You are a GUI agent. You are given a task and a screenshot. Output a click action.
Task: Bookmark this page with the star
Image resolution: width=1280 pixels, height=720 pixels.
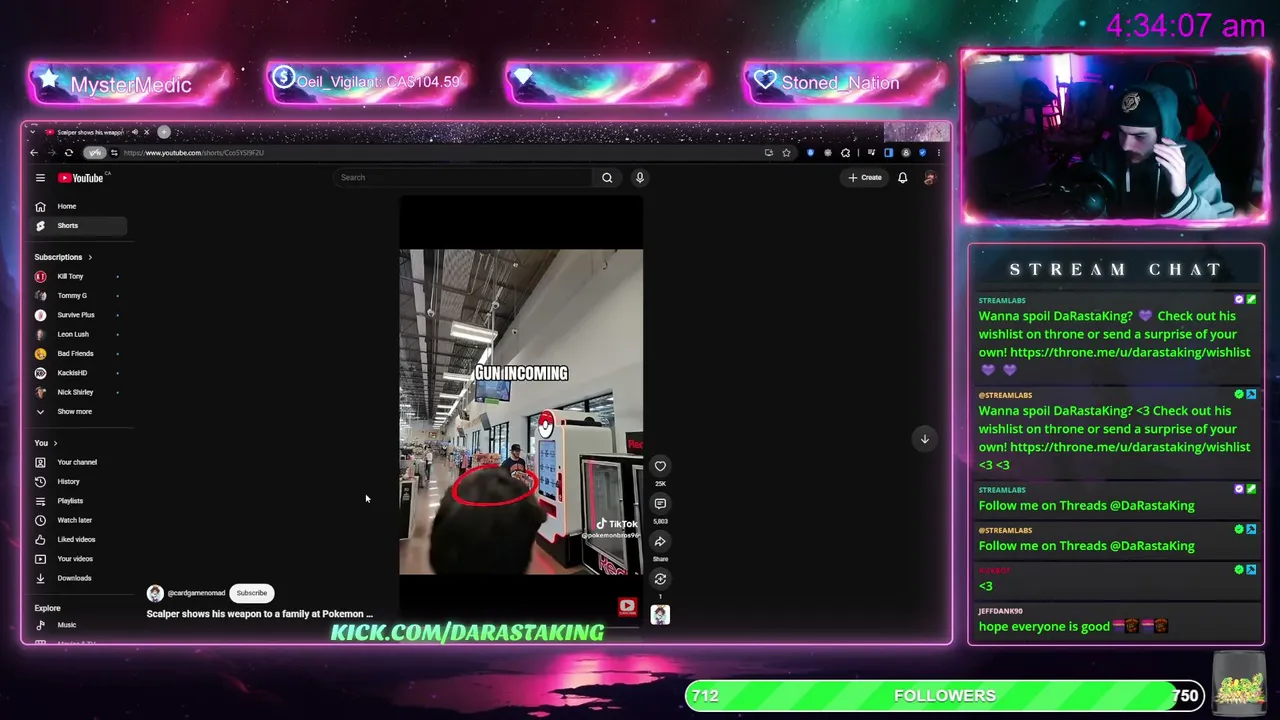[786, 153]
